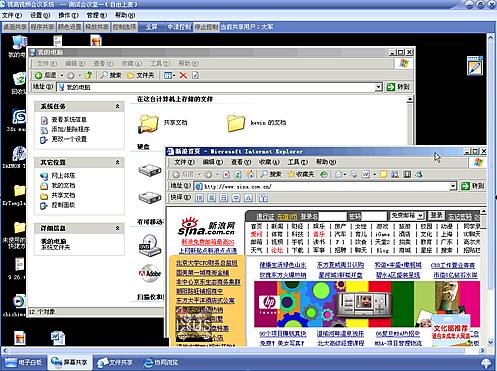Open the 设置 menu in conference menu bar

[x=40, y=15]
